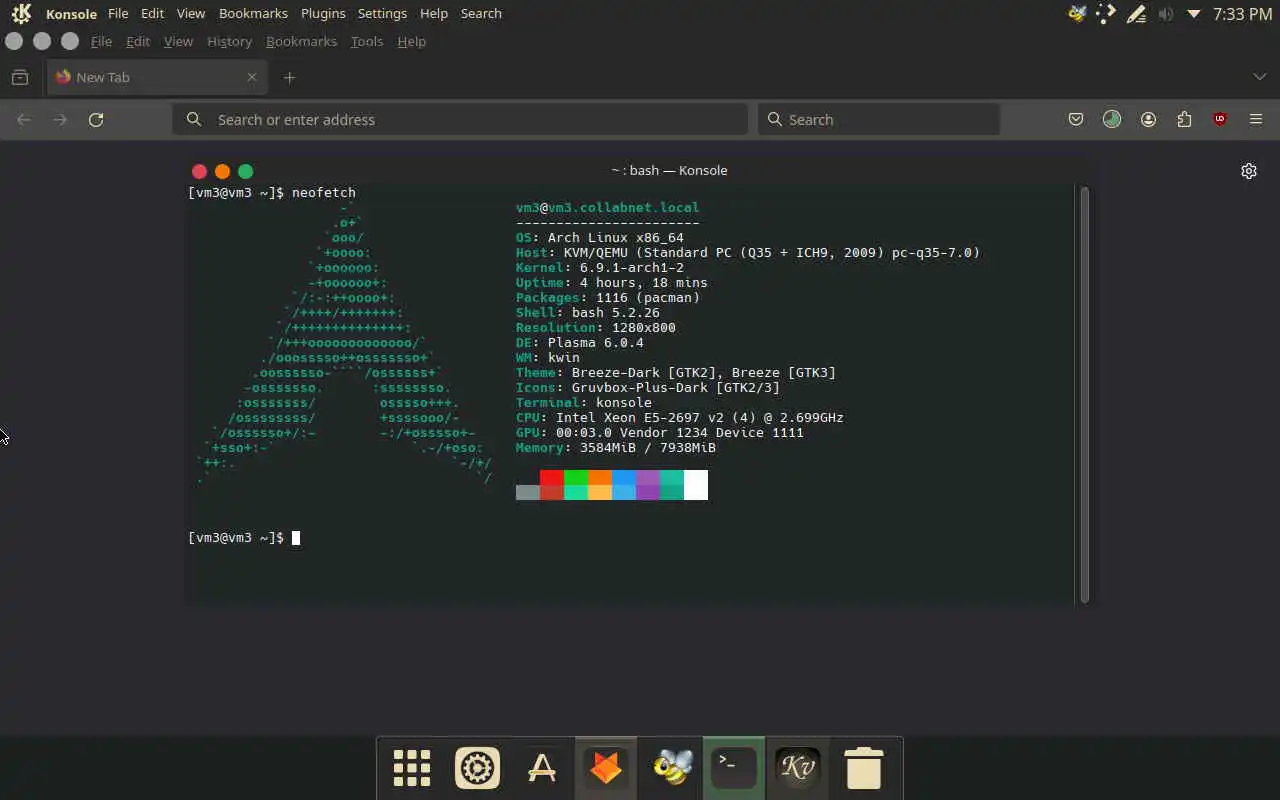
Task: Close Konsole with the red button
Action: click(199, 171)
